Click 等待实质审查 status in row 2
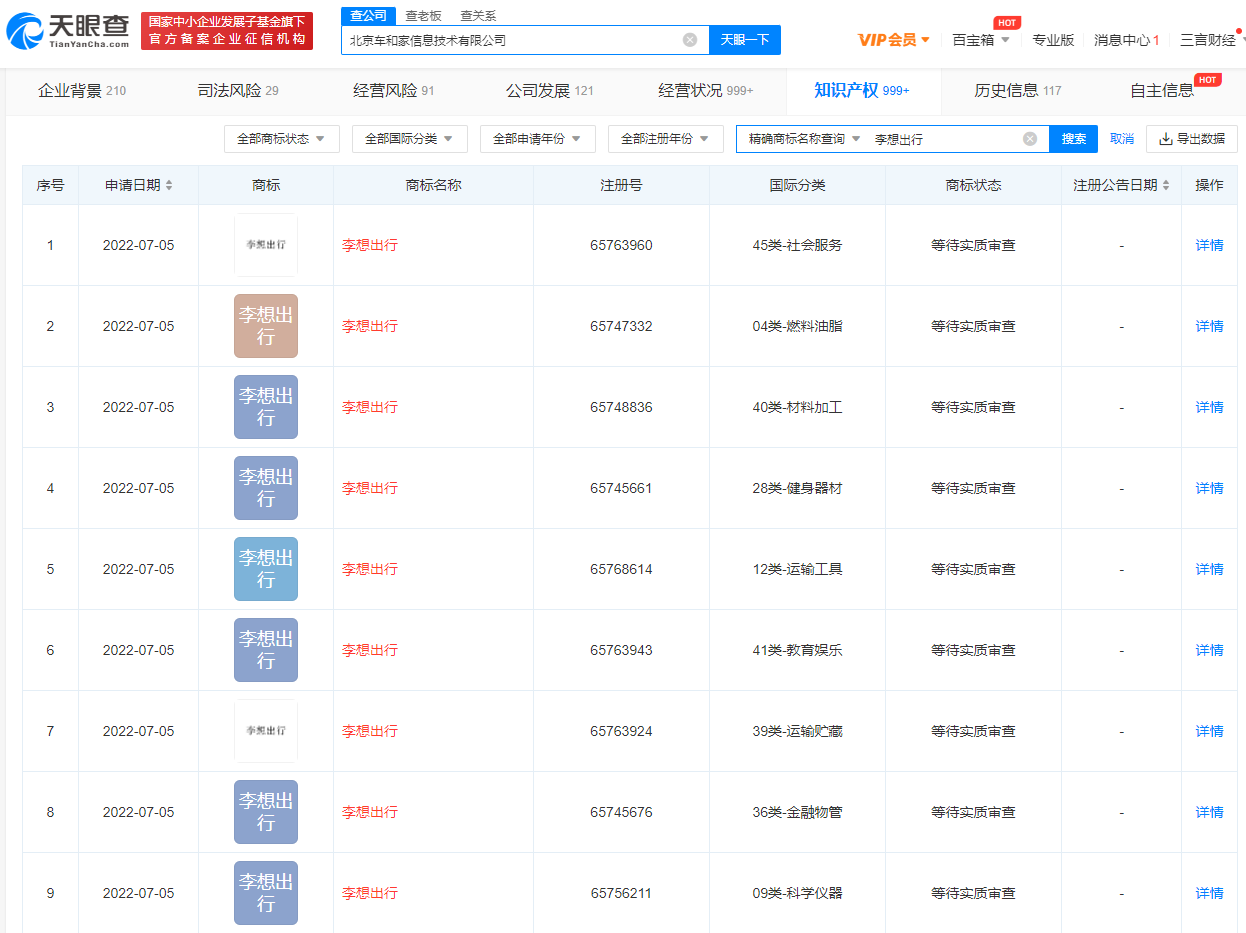Viewport: 1246px width, 933px height. (x=973, y=326)
